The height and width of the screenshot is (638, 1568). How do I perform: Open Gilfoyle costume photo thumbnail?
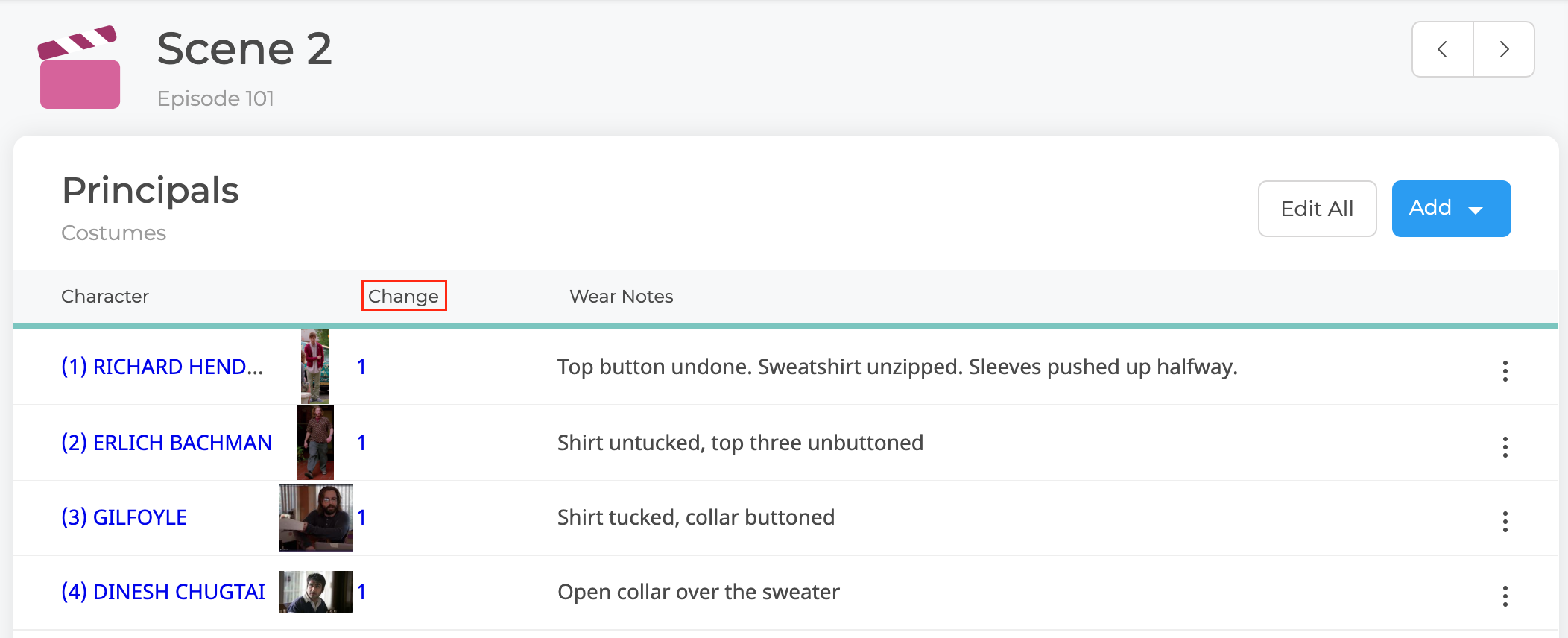click(316, 518)
